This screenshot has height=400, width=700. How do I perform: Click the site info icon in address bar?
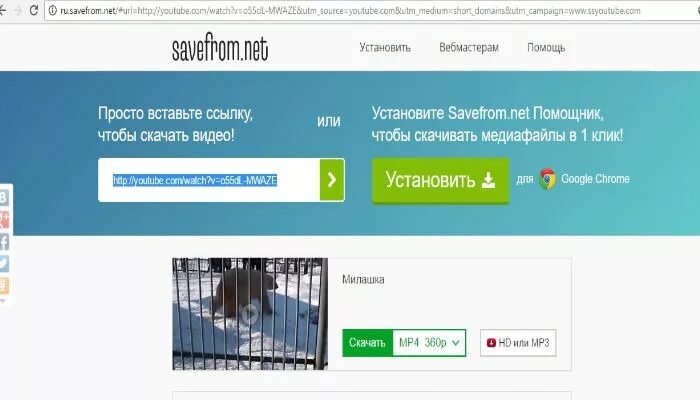(x=53, y=11)
